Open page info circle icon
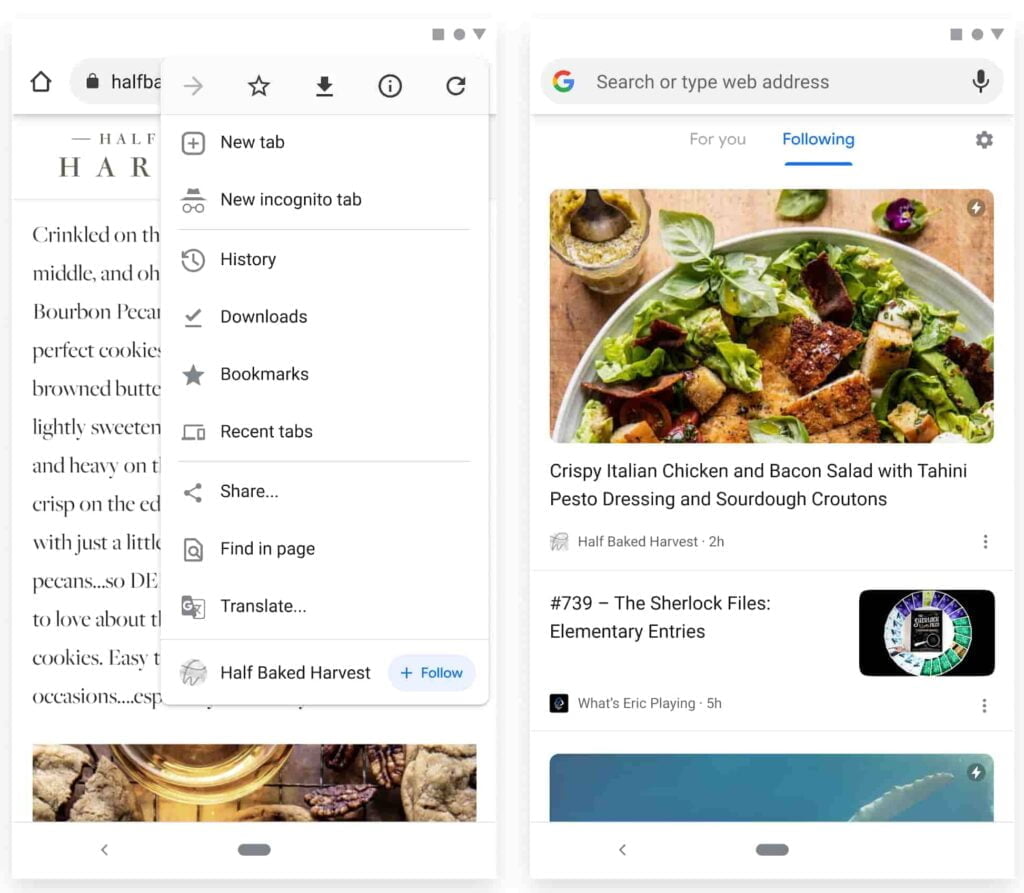 click(x=390, y=86)
